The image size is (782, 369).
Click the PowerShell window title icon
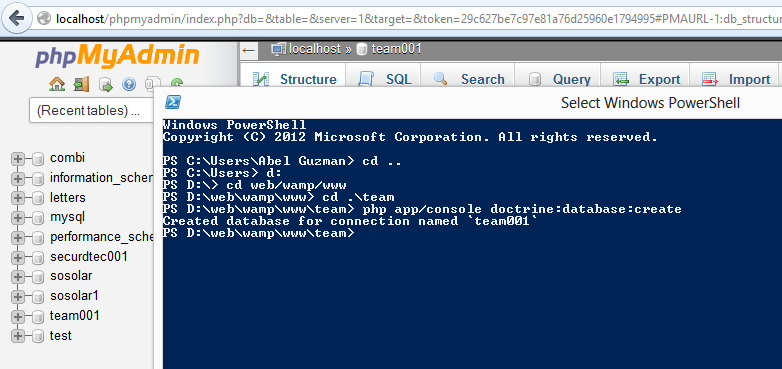click(173, 102)
